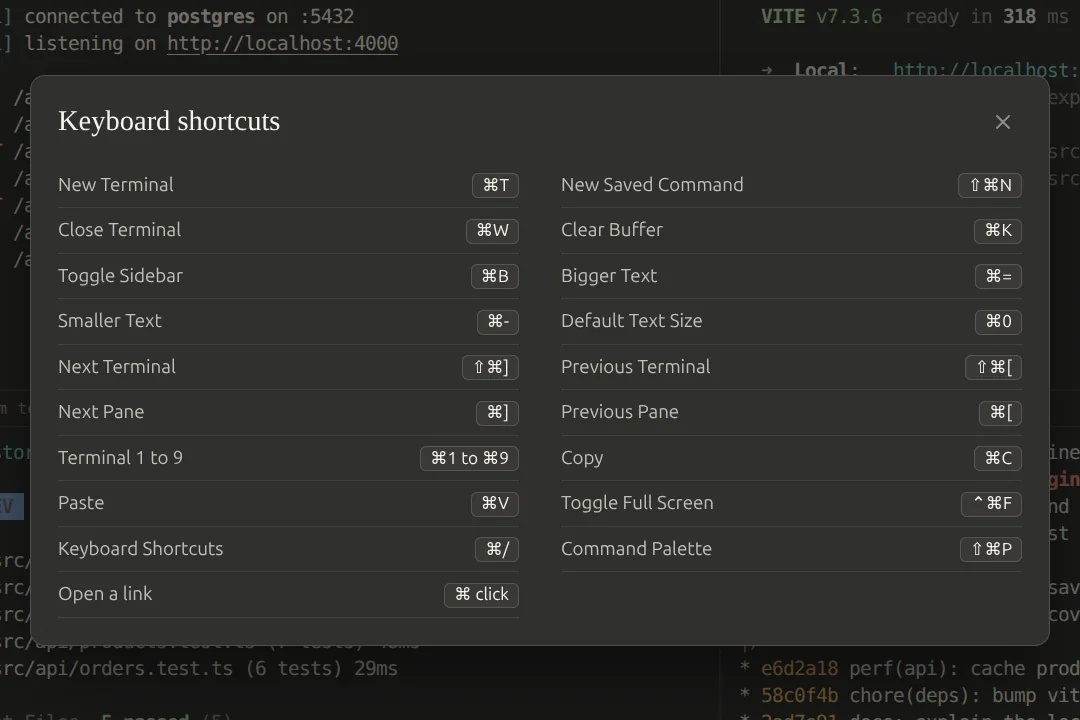Click the 'VITE v7.3.6' text in right pane
Viewport: 1080px width, 720px height.
pos(821,16)
